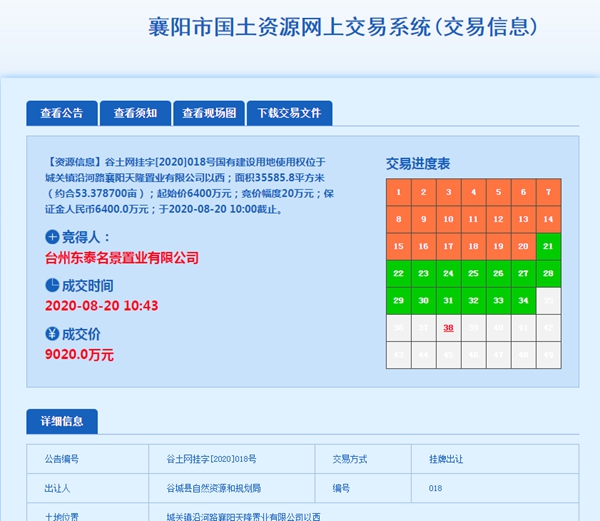Open round 38 link in progress table
The image size is (600, 521).
pos(448,328)
